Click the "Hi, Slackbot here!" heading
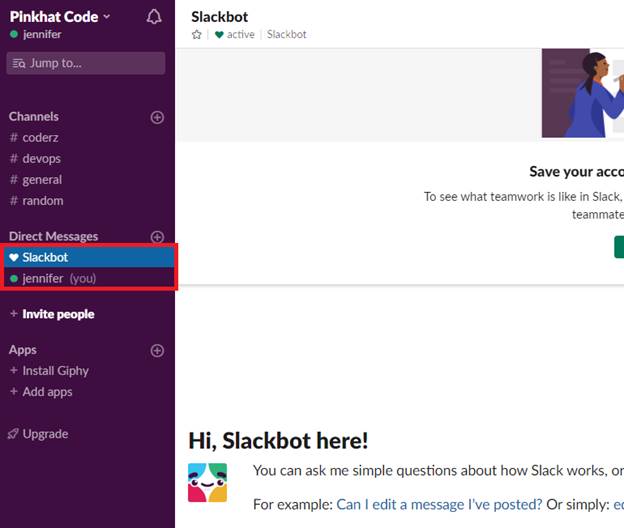624x528 pixels. (x=278, y=441)
